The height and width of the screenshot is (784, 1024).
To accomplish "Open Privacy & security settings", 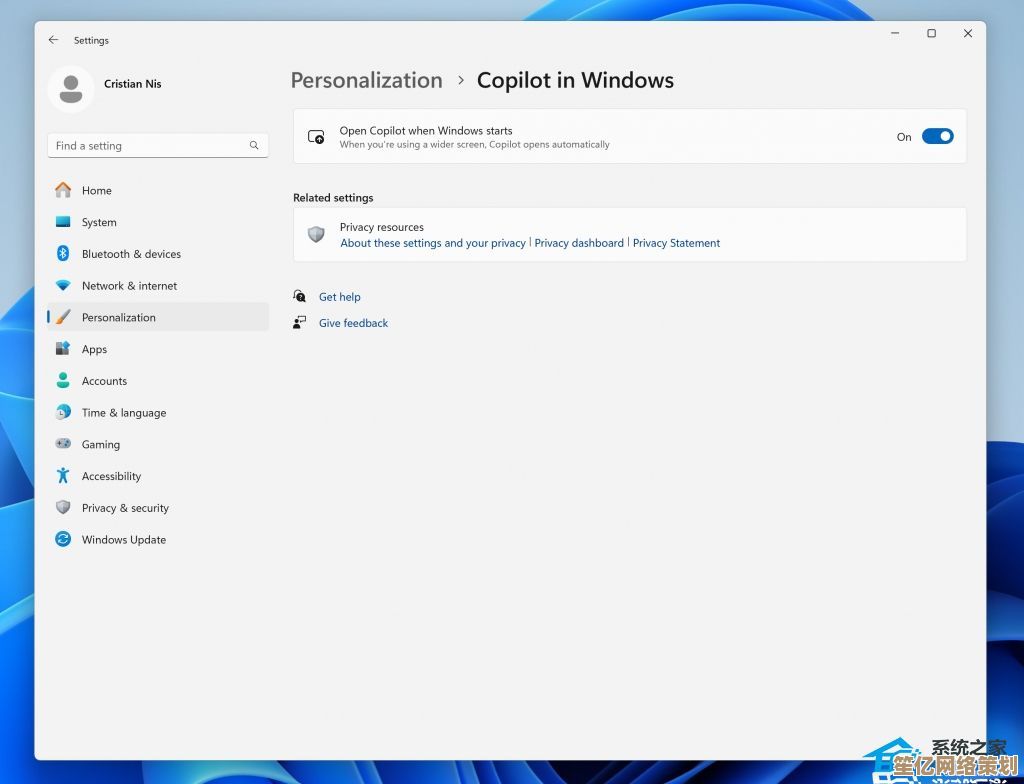I will pos(158,508).
